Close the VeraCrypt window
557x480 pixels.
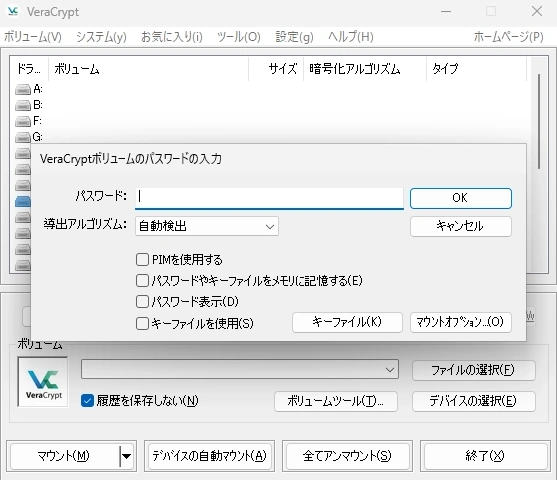537,11
